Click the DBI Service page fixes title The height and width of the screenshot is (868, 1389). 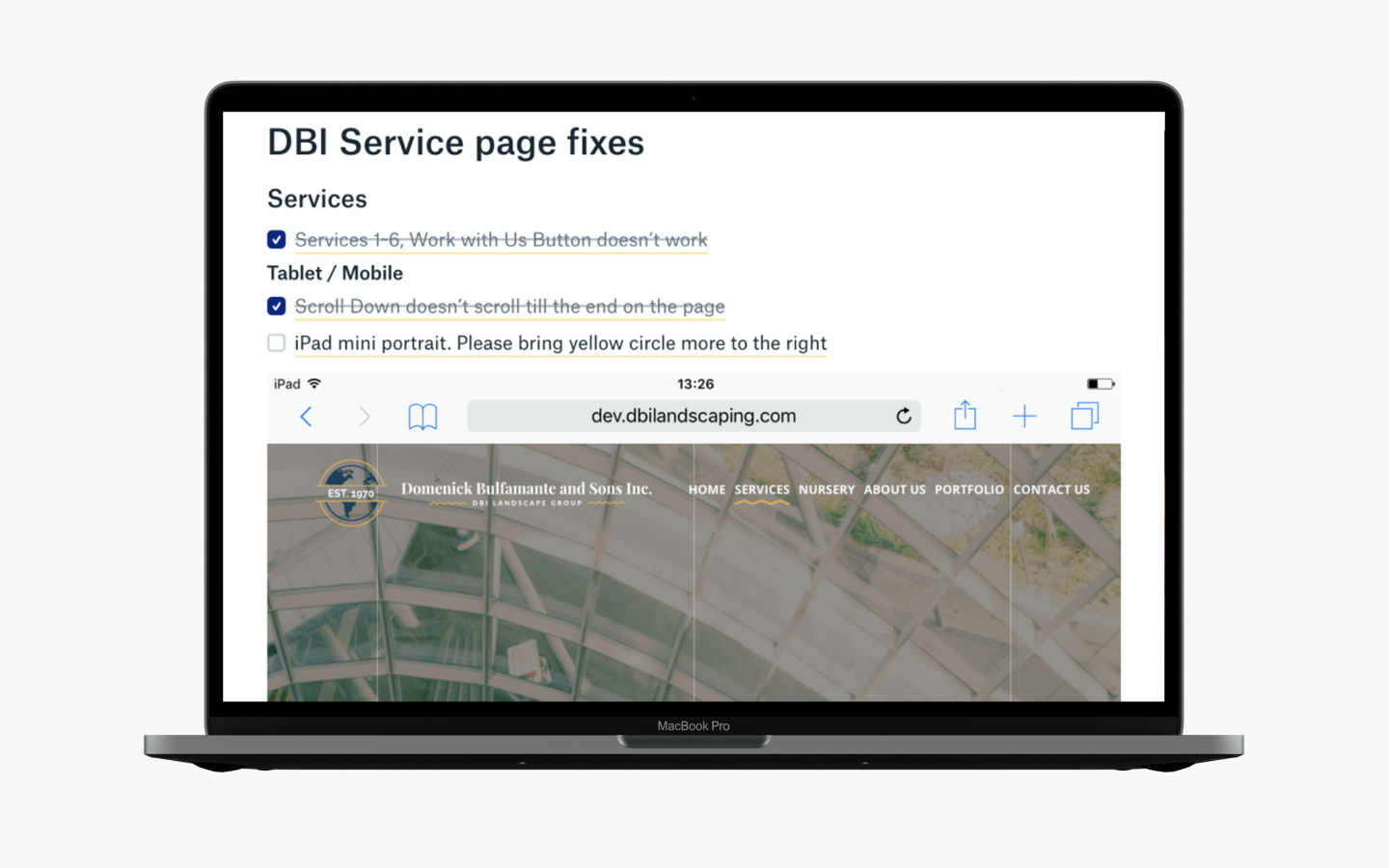pos(455,143)
